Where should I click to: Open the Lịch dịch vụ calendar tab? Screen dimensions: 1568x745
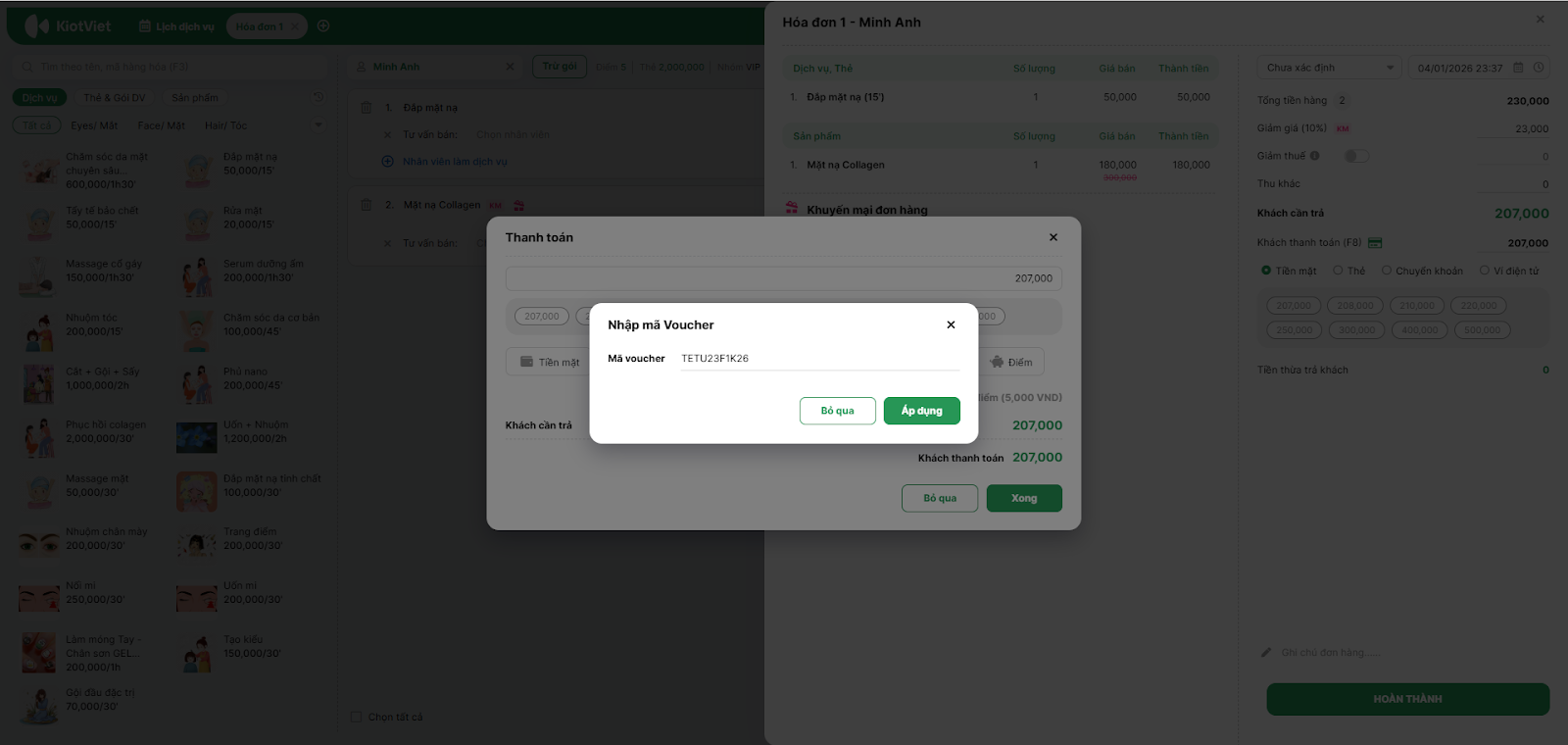[176, 26]
